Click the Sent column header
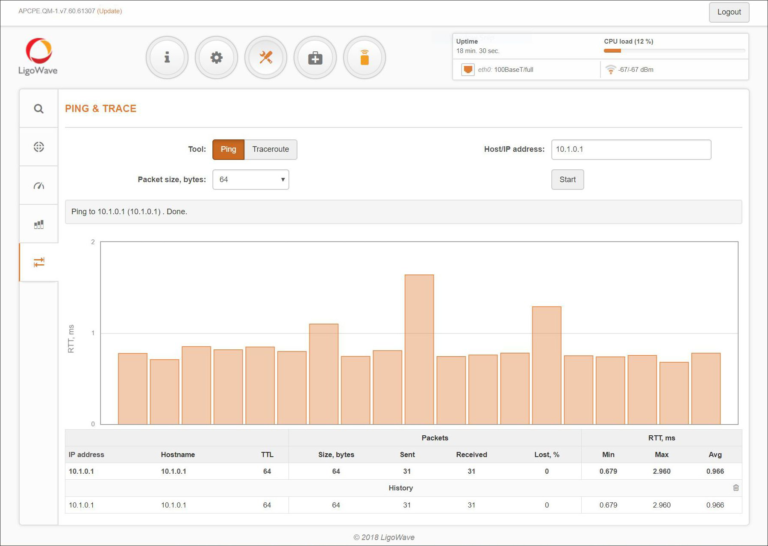Viewport: 768px width, 546px height. click(x=407, y=454)
